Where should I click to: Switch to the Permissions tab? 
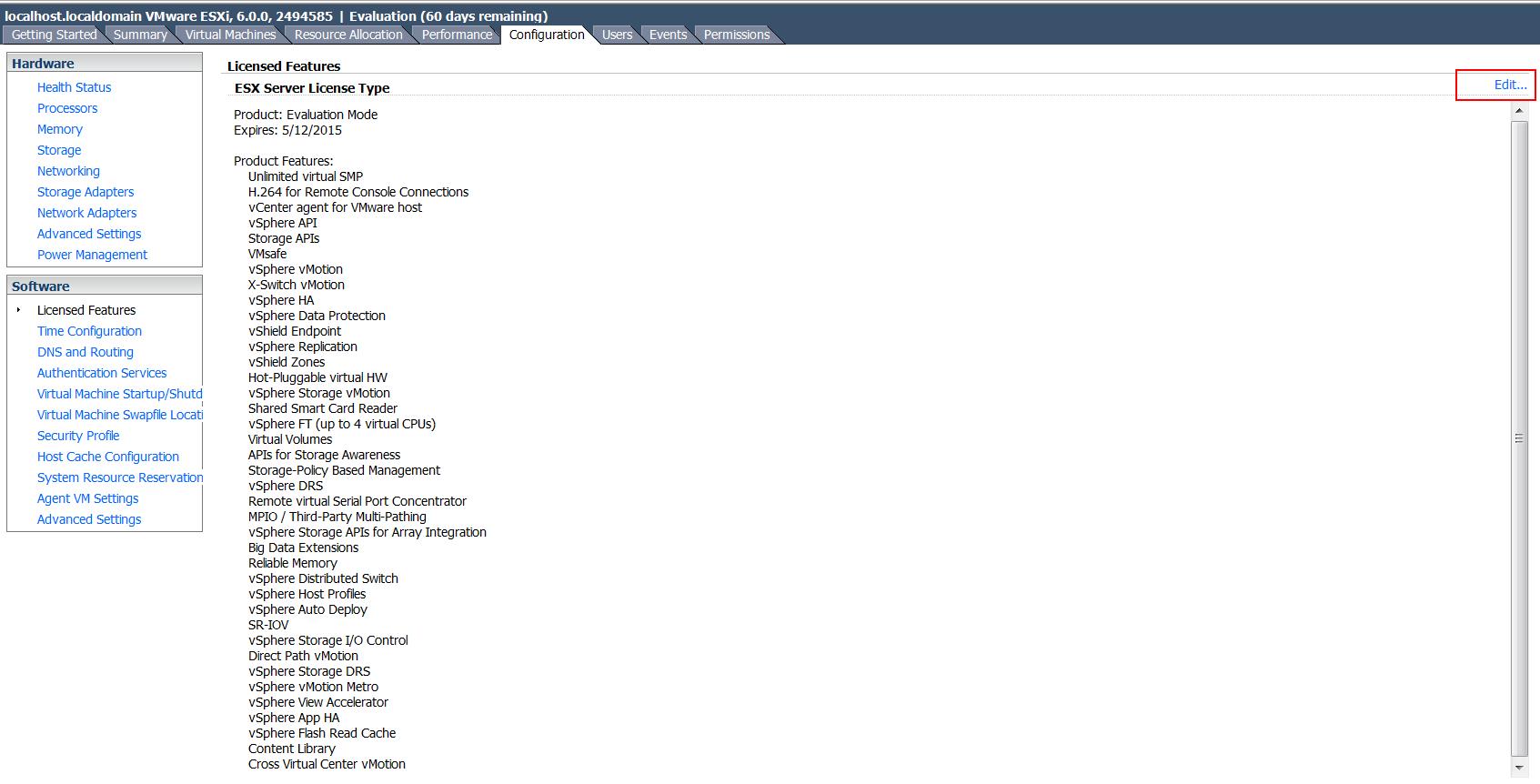[737, 35]
